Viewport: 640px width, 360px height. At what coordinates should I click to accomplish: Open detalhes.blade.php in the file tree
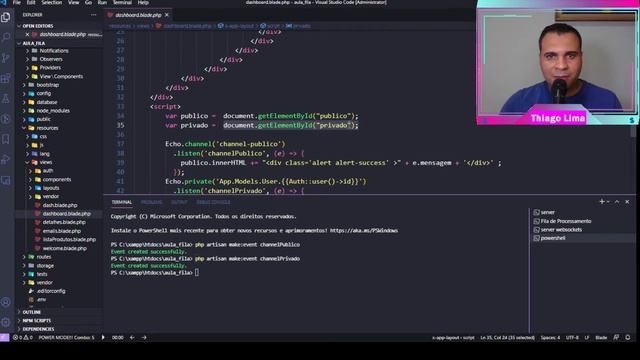pyautogui.click(x=64, y=222)
